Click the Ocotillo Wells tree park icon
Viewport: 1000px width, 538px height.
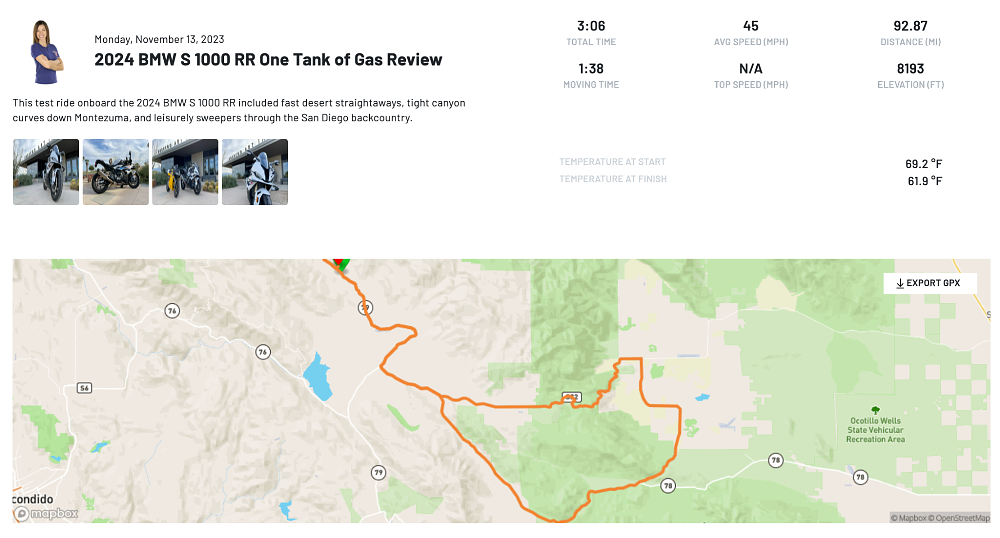[875, 410]
